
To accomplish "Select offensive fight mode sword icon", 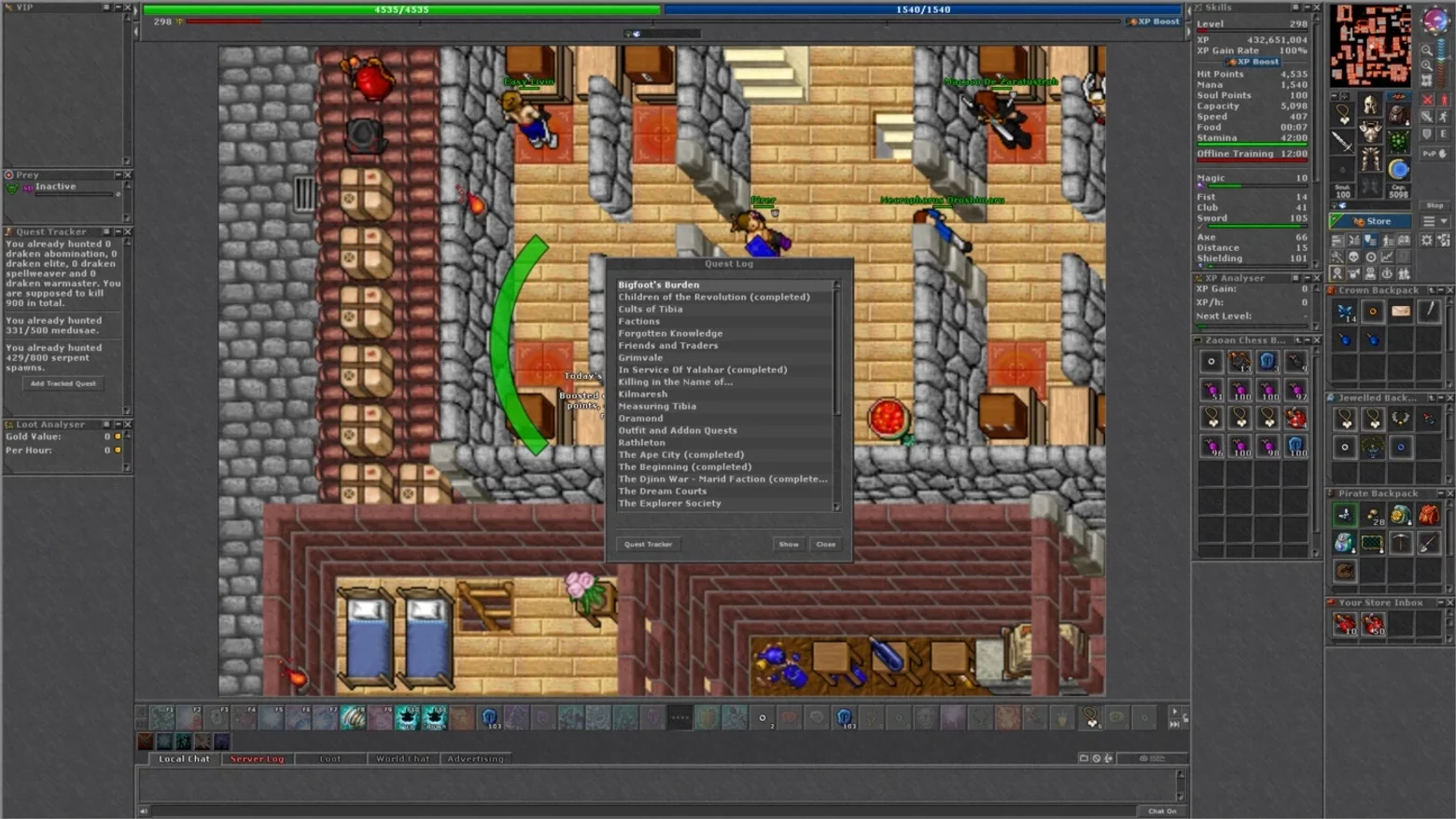I will pyautogui.click(x=1427, y=116).
